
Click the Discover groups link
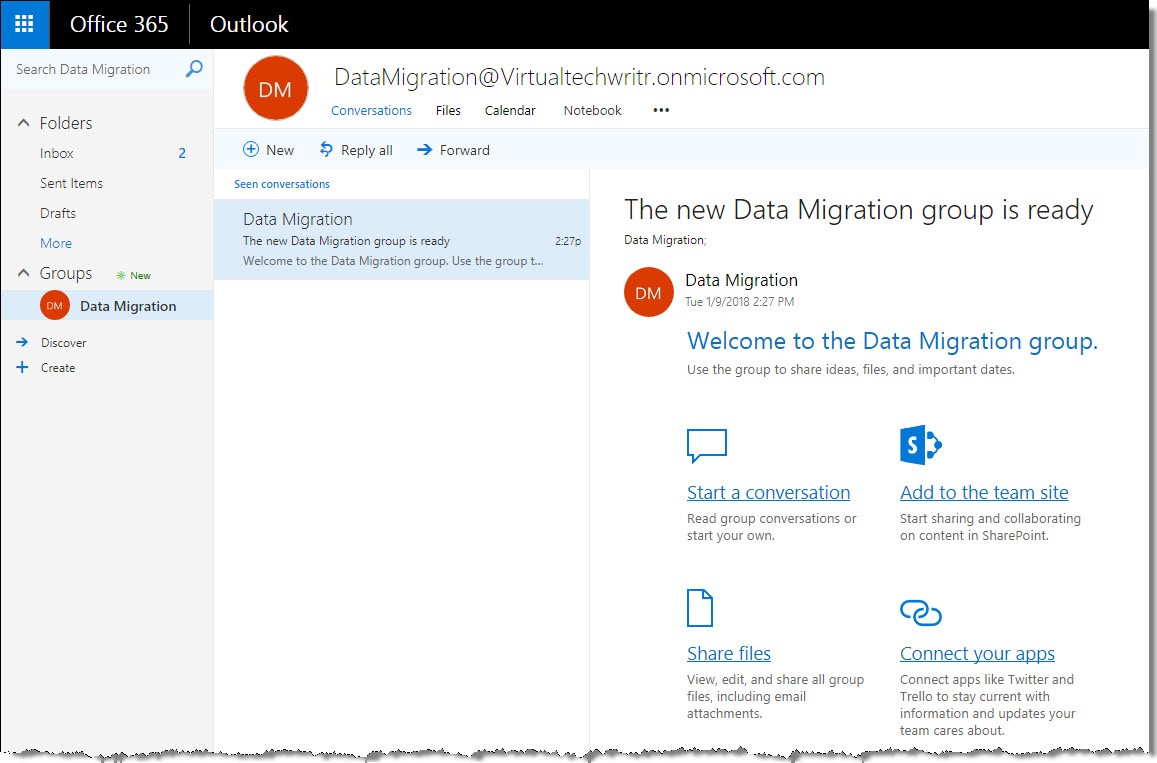coord(63,342)
